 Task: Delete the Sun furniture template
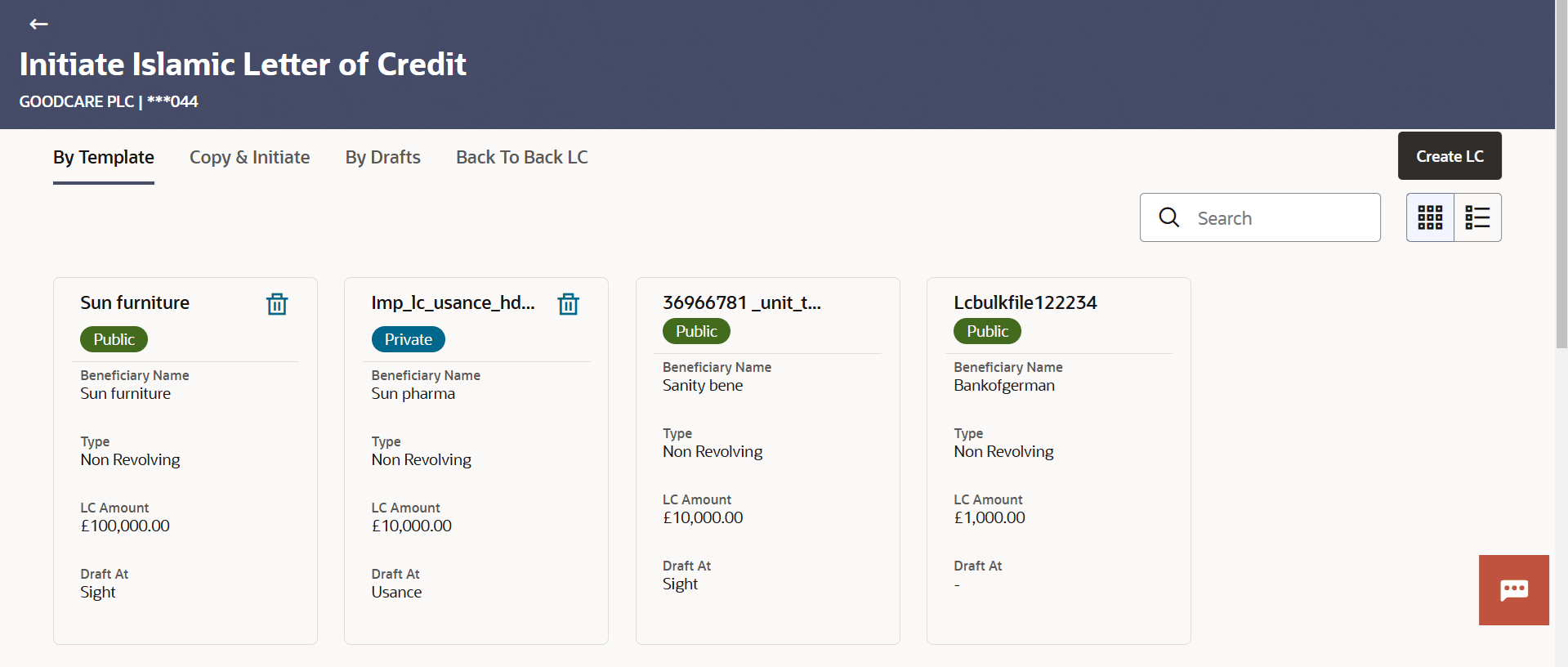click(x=277, y=304)
